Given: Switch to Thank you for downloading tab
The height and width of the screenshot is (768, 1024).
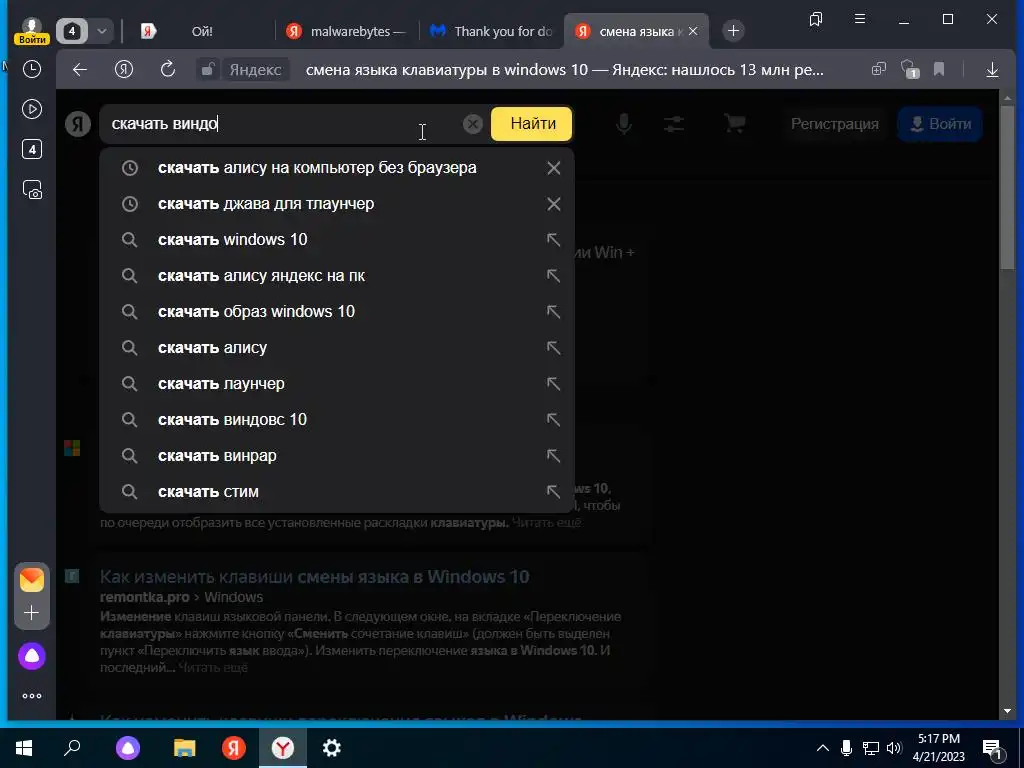Looking at the screenshot, I should tap(492, 31).
